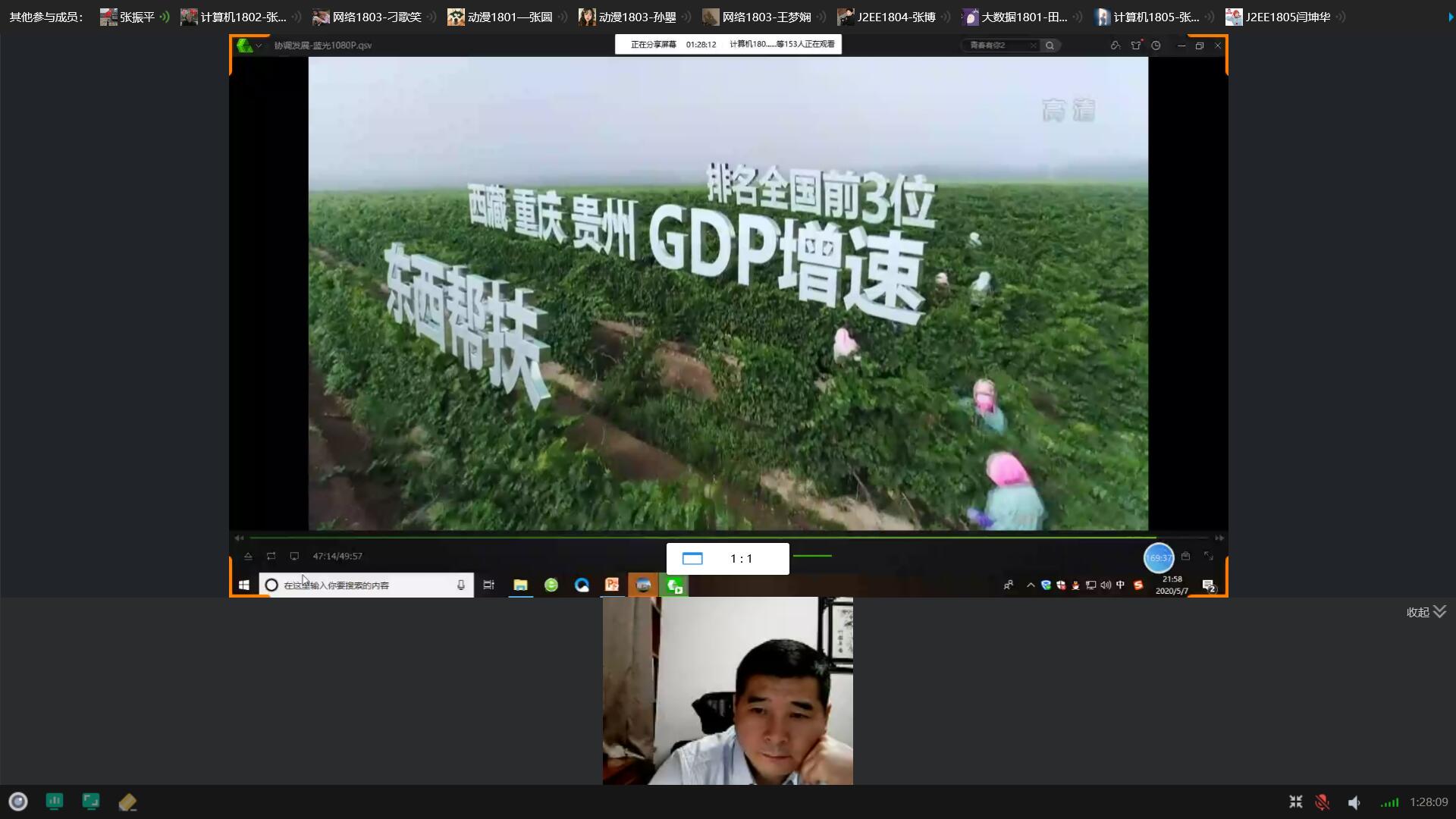Unmute the red microphone

1323,802
